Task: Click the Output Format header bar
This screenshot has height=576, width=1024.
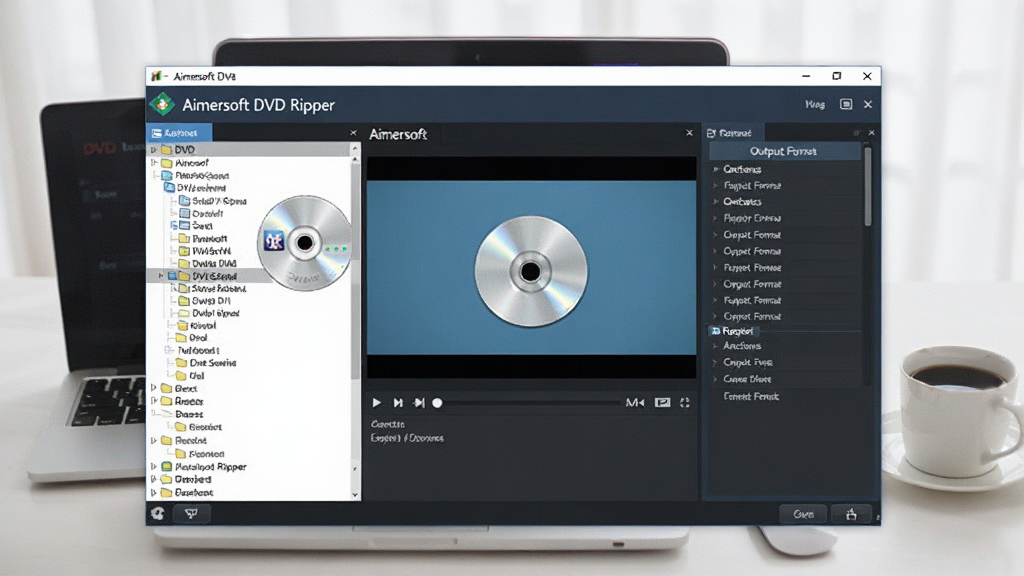Action: [x=784, y=151]
